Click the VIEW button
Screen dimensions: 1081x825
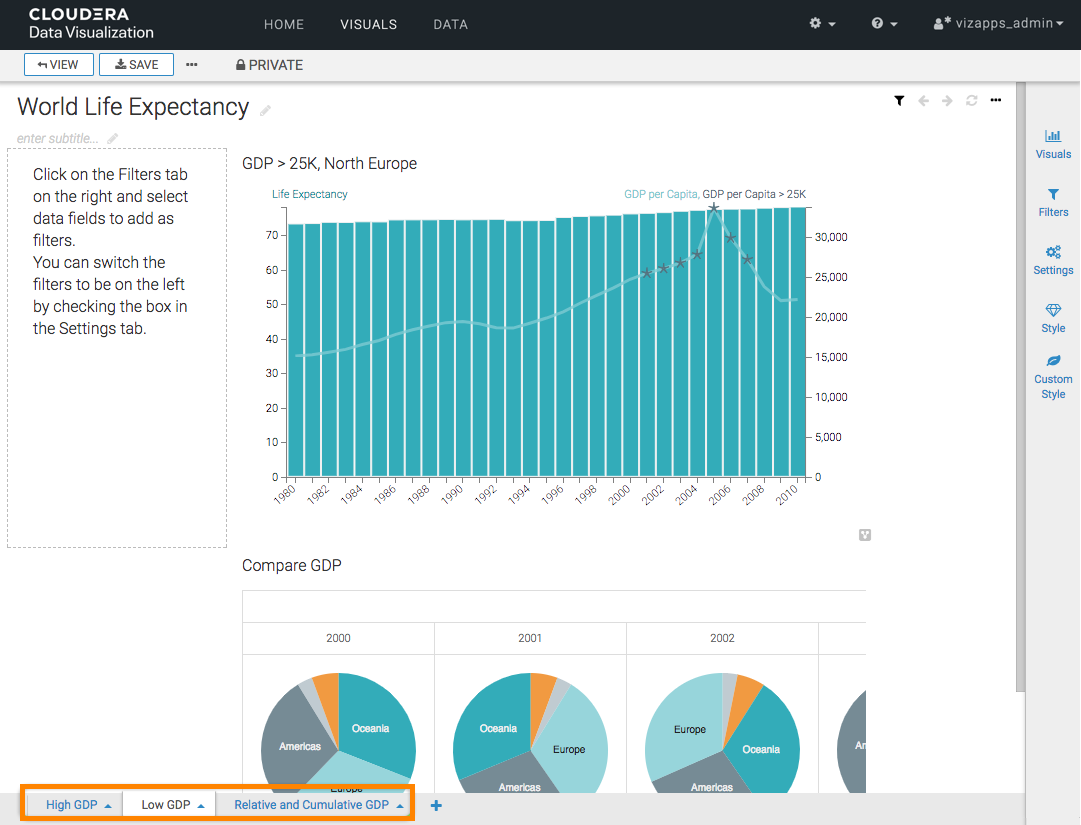(x=59, y=65)
